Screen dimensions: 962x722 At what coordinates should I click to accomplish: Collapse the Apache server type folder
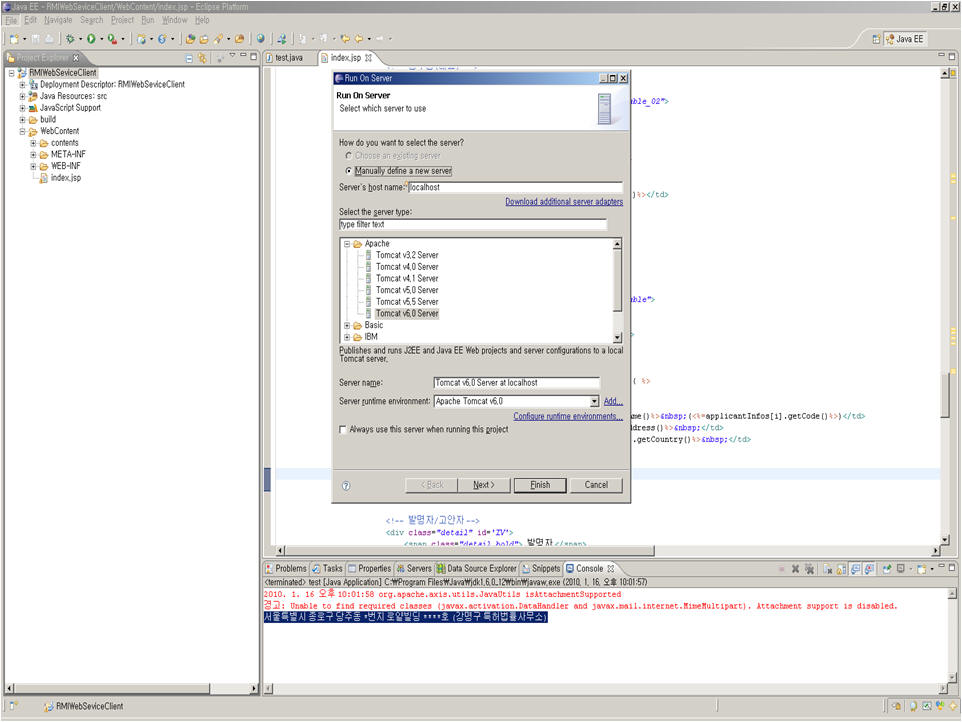tap(346, 242)
